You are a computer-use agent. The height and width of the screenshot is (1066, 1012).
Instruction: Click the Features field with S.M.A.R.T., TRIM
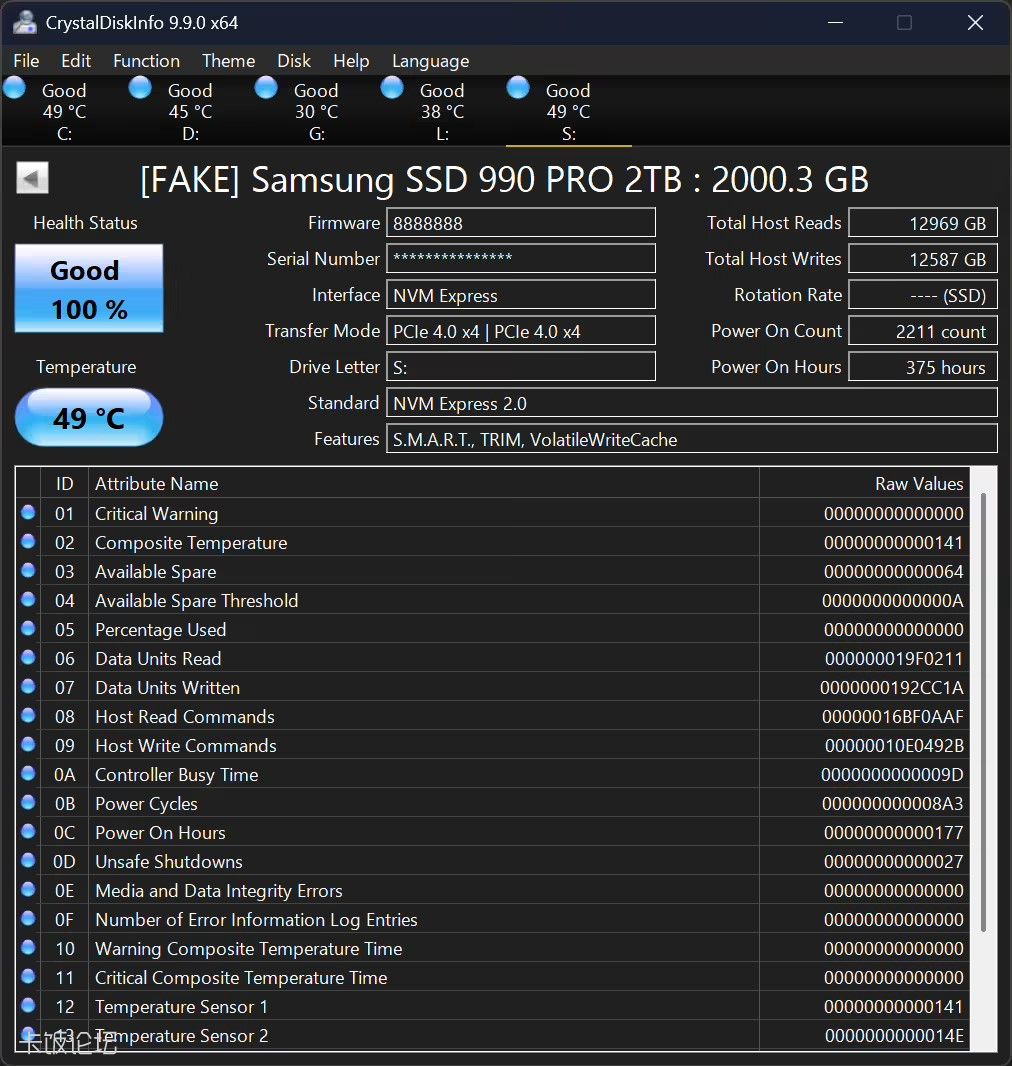[x=692, y=439]
